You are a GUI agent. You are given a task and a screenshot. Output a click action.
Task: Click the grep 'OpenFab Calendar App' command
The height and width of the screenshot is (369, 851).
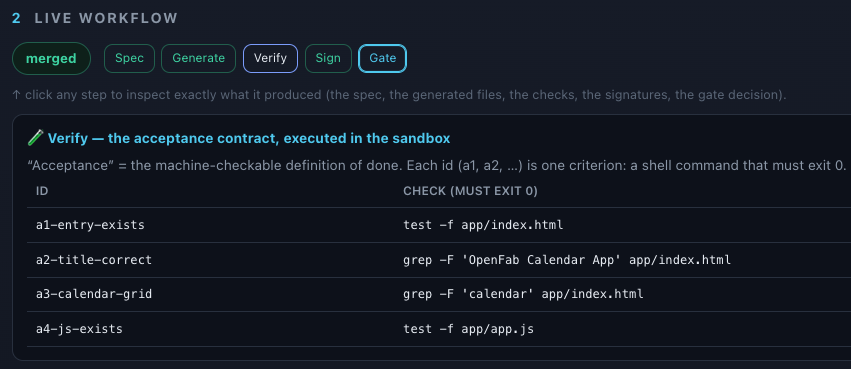pos(567,260)
